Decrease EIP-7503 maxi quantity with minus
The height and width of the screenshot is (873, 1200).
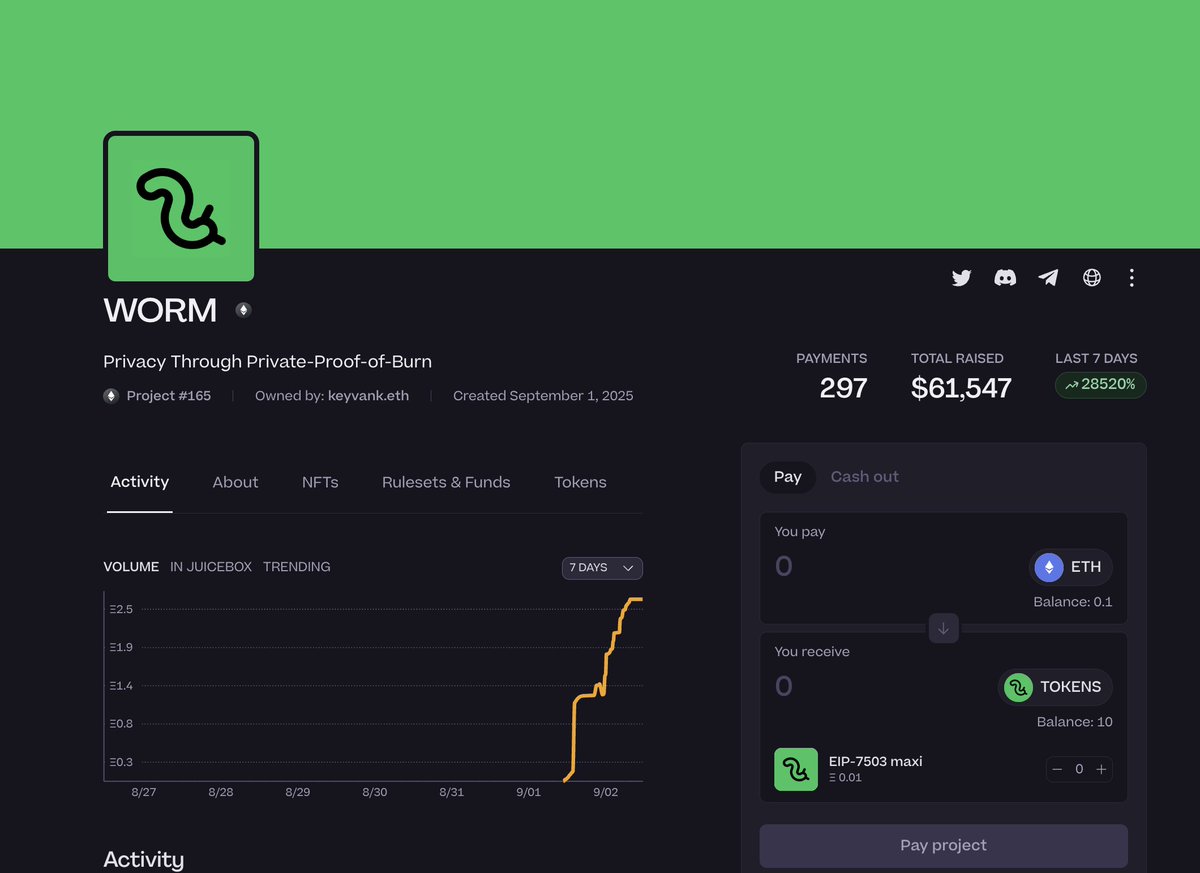click(1057, 769)
